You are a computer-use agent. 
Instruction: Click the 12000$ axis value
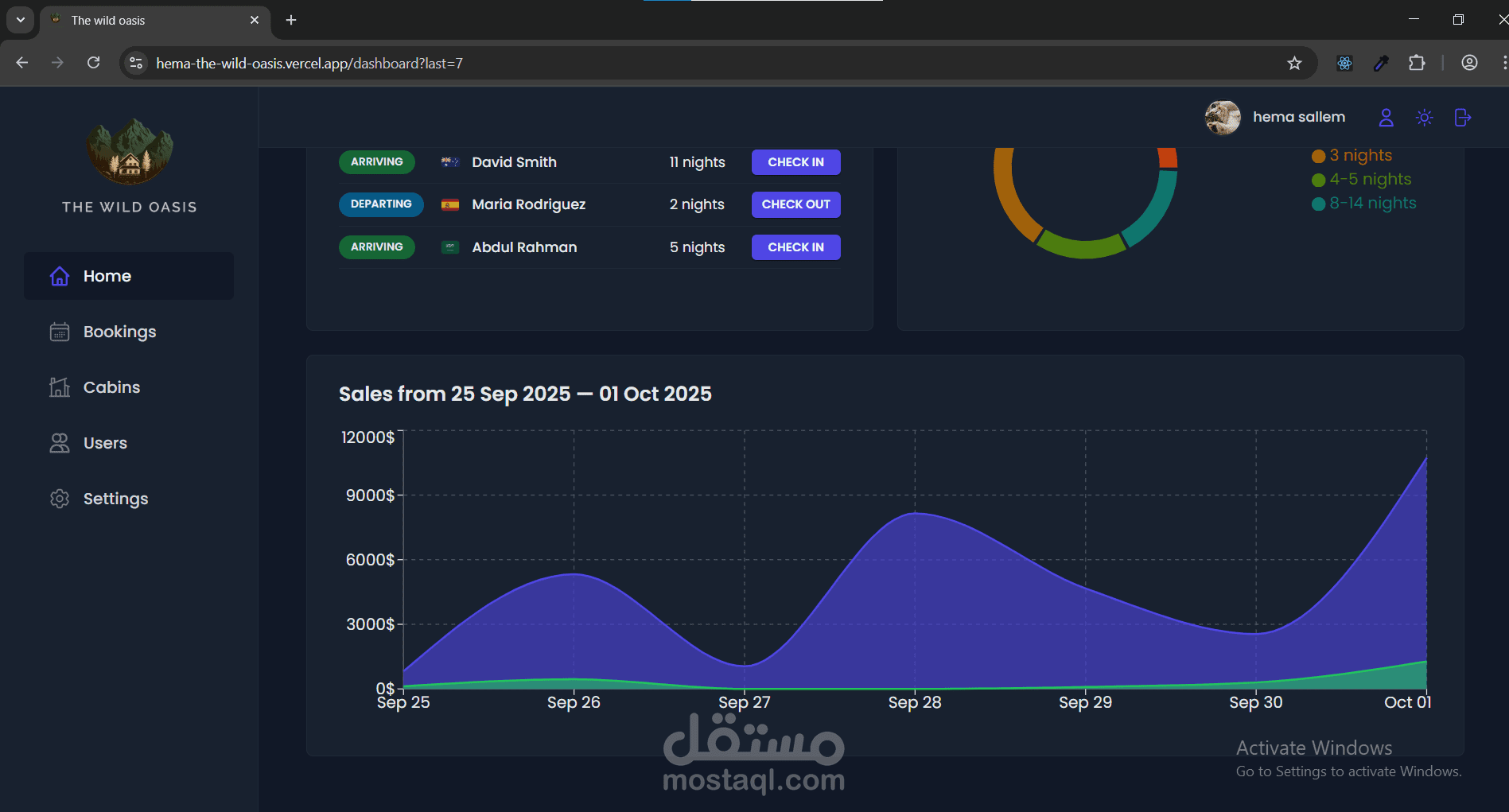(368, 437)
